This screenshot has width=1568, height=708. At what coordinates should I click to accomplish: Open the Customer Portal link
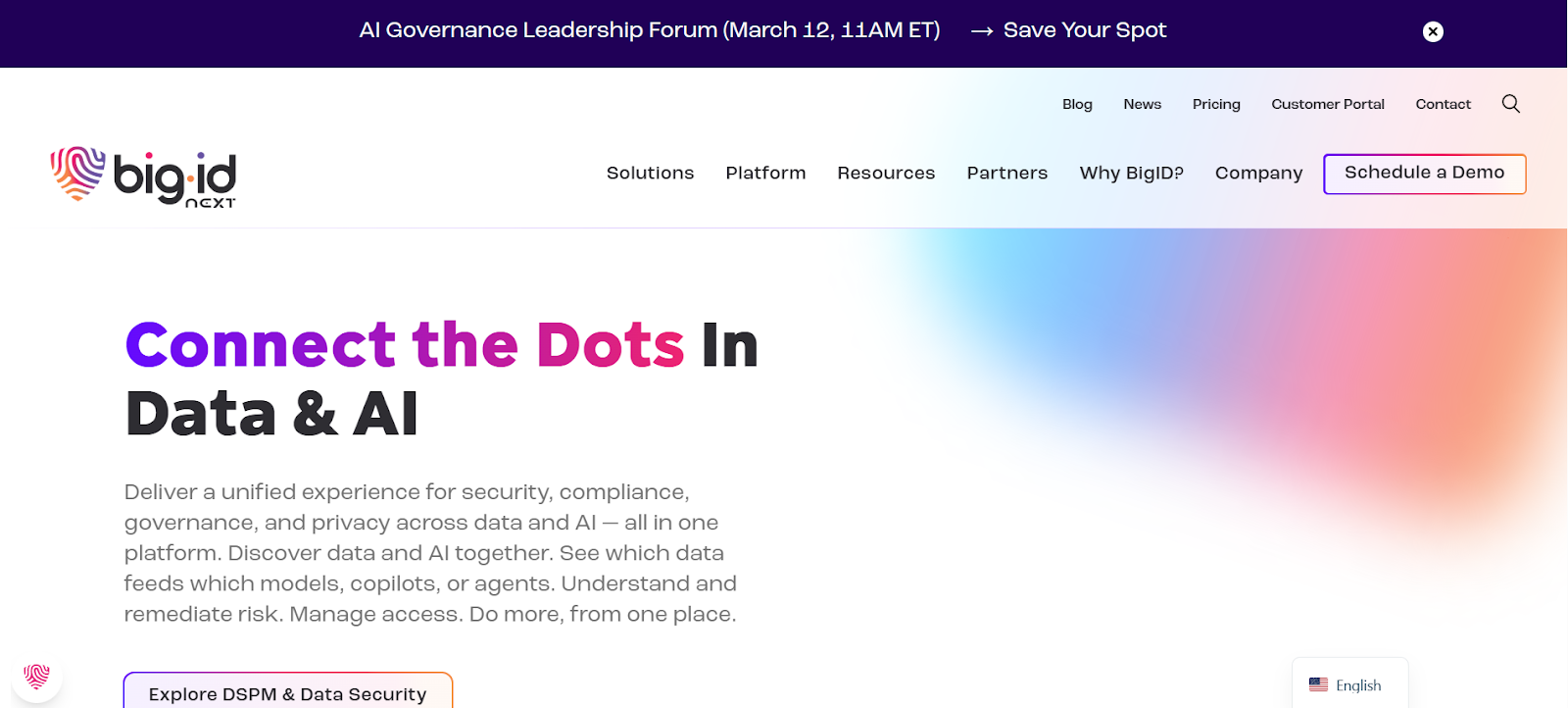[x=1327, y=104]
